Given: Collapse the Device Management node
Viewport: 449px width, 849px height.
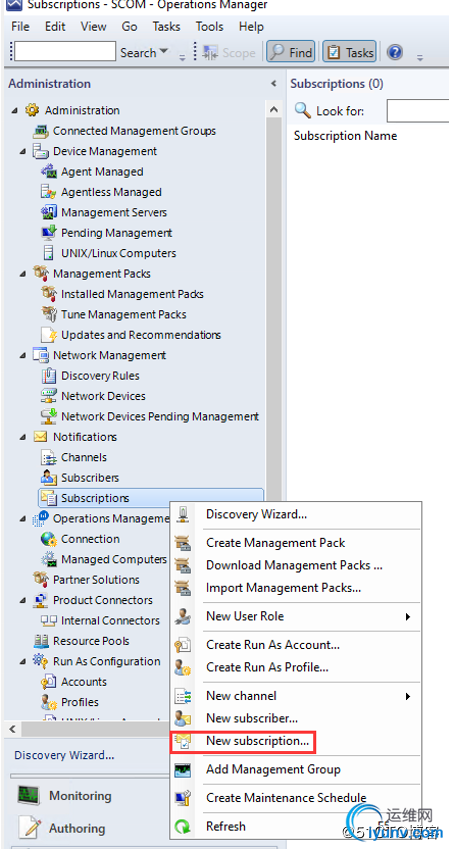Looking at the screenshot, I should pyautogui.click(x=22, y=152).
